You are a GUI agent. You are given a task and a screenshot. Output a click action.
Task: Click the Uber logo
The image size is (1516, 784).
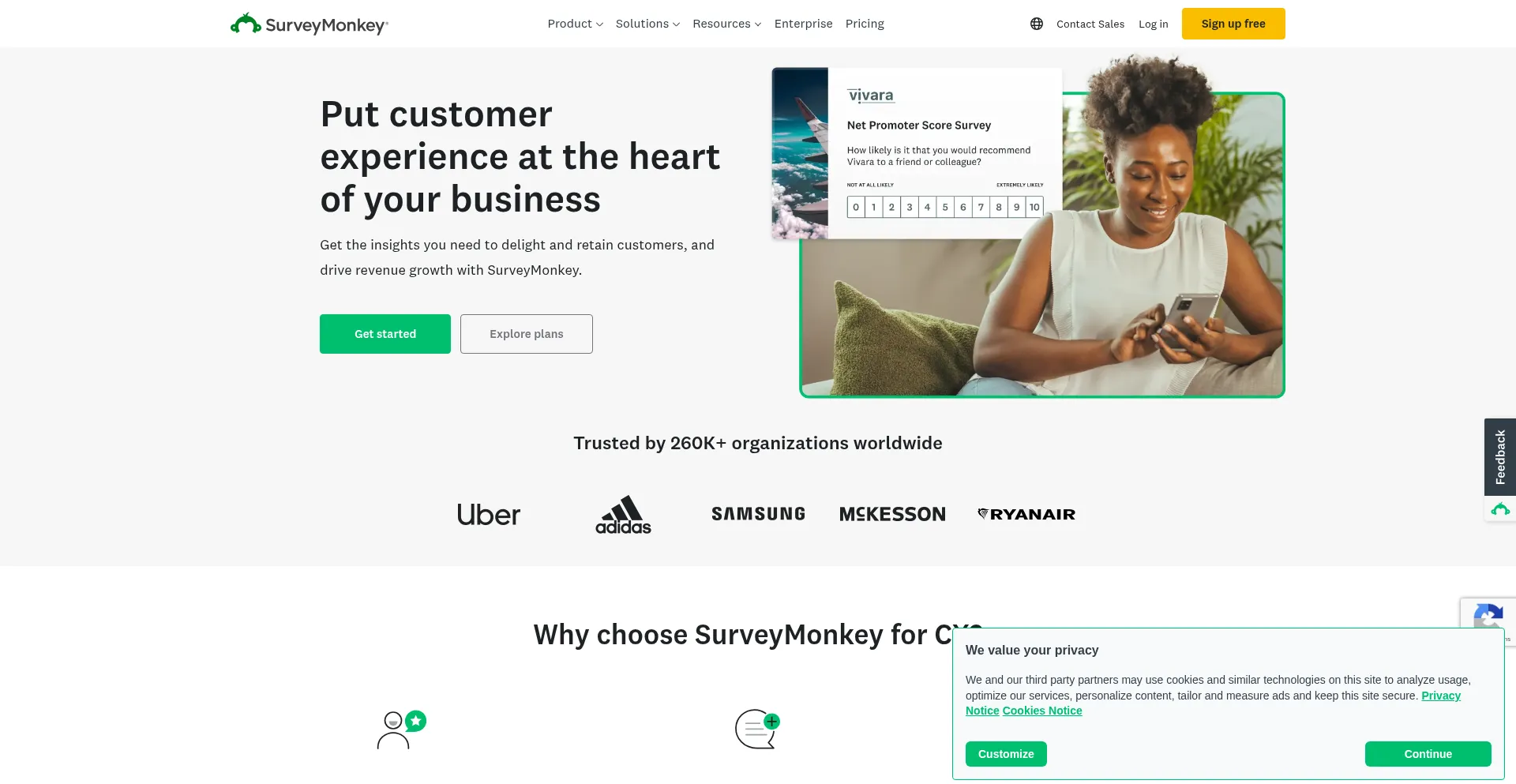489,515
